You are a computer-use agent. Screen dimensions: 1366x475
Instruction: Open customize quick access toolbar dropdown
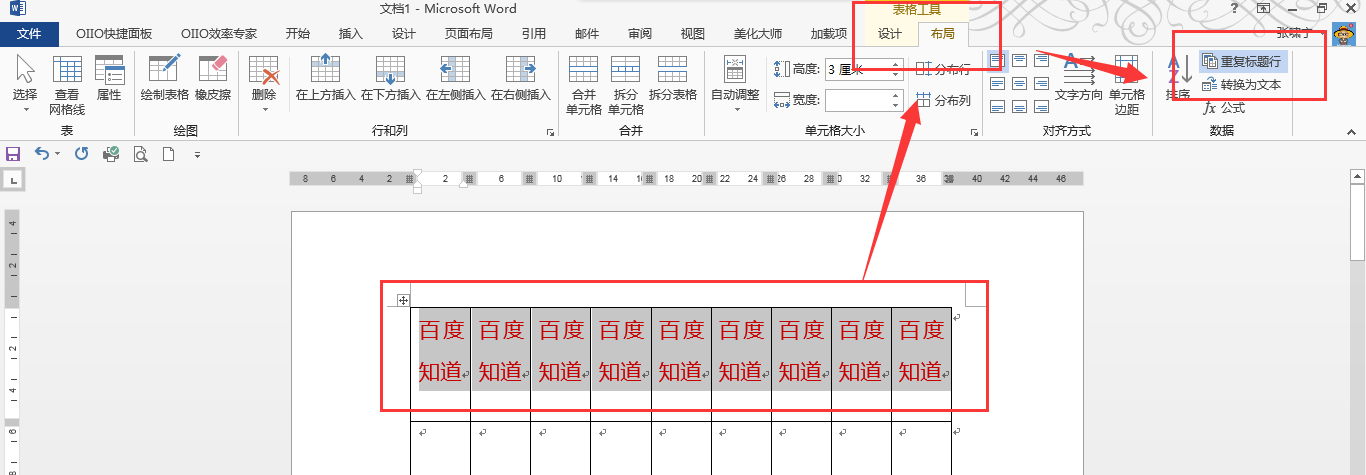[197, 155]
